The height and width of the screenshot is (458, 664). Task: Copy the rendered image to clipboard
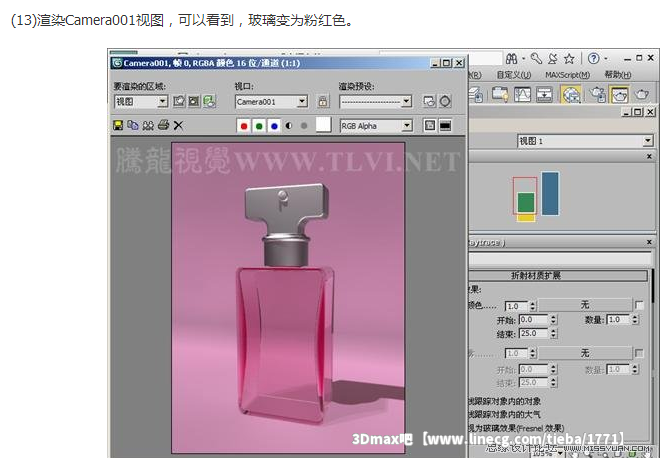133,125
